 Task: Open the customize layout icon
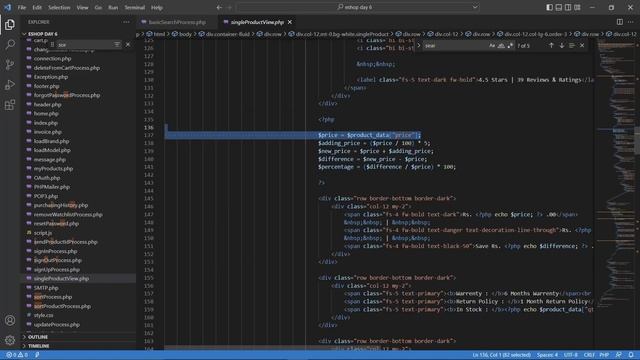coord(577,7)
